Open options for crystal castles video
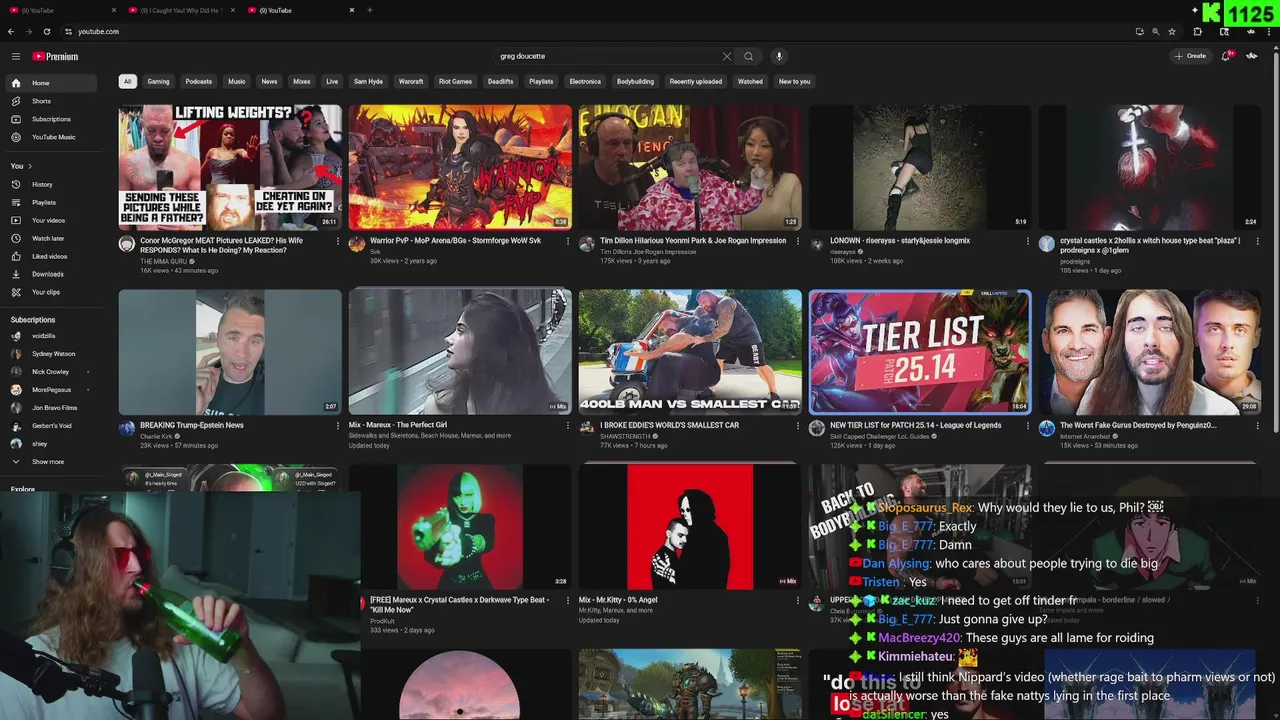 pos(1257,241)
